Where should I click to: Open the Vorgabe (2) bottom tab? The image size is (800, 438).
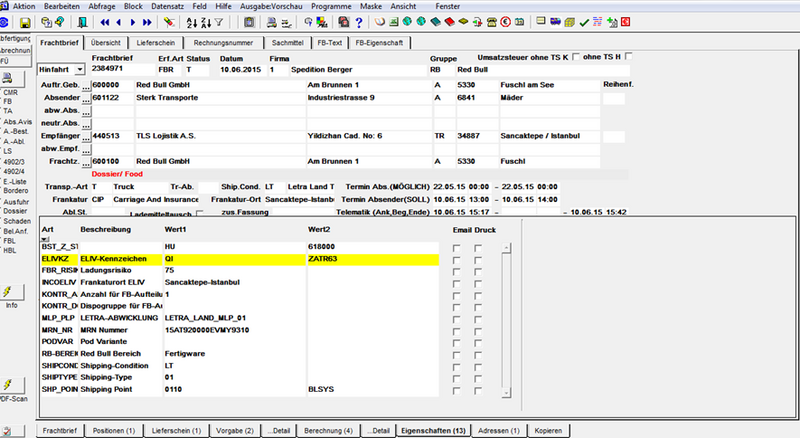235,430
